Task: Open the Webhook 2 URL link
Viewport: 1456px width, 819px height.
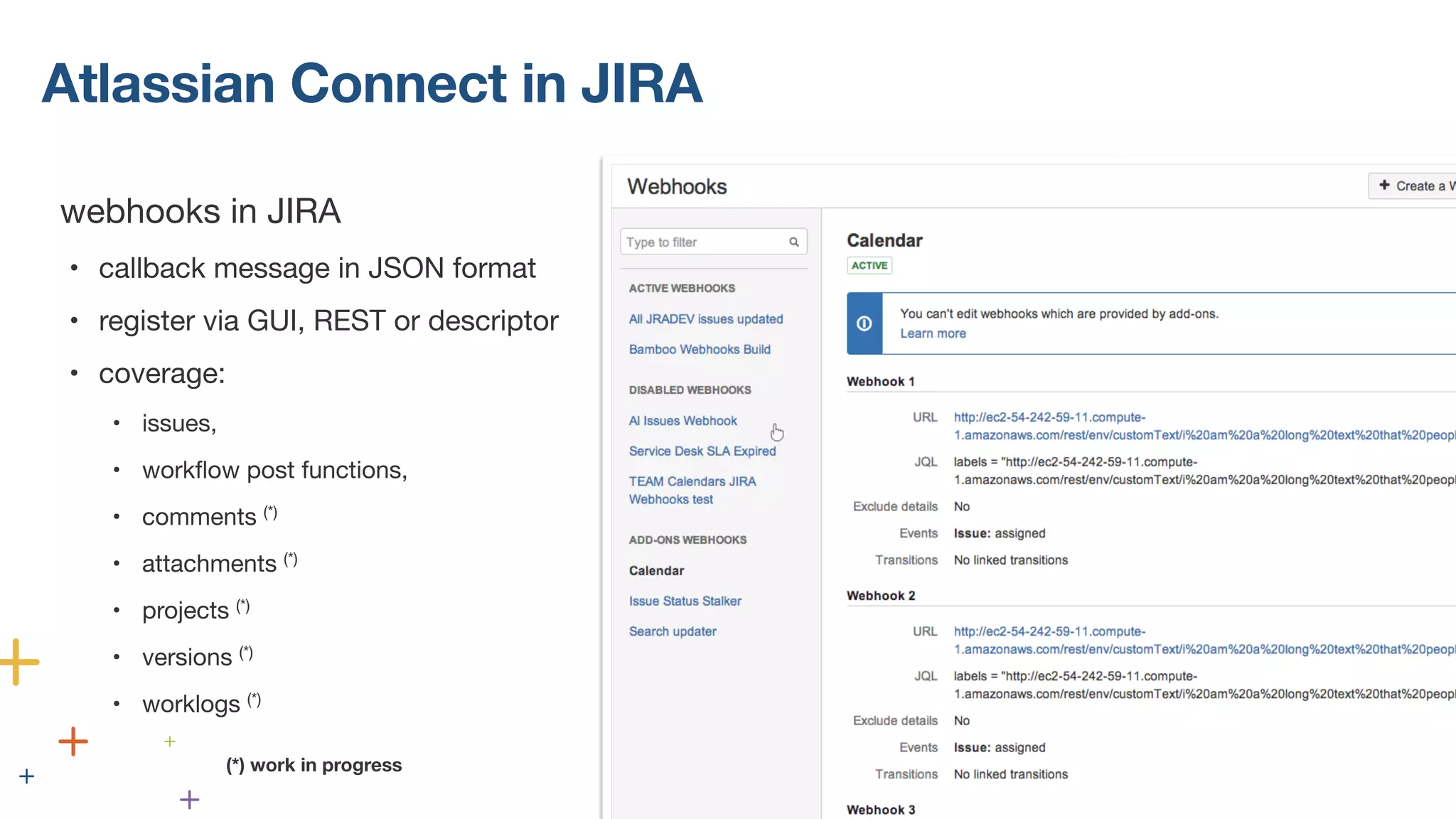Action: pyautogui.click(x=1204, y=640)
